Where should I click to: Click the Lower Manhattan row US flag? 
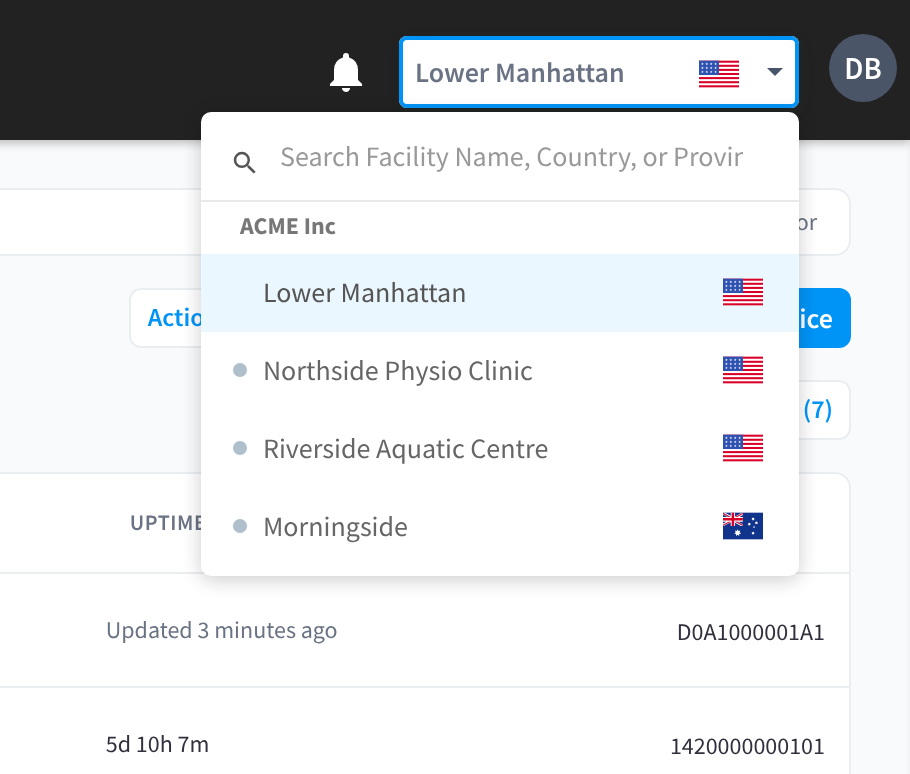click(742, 292)
